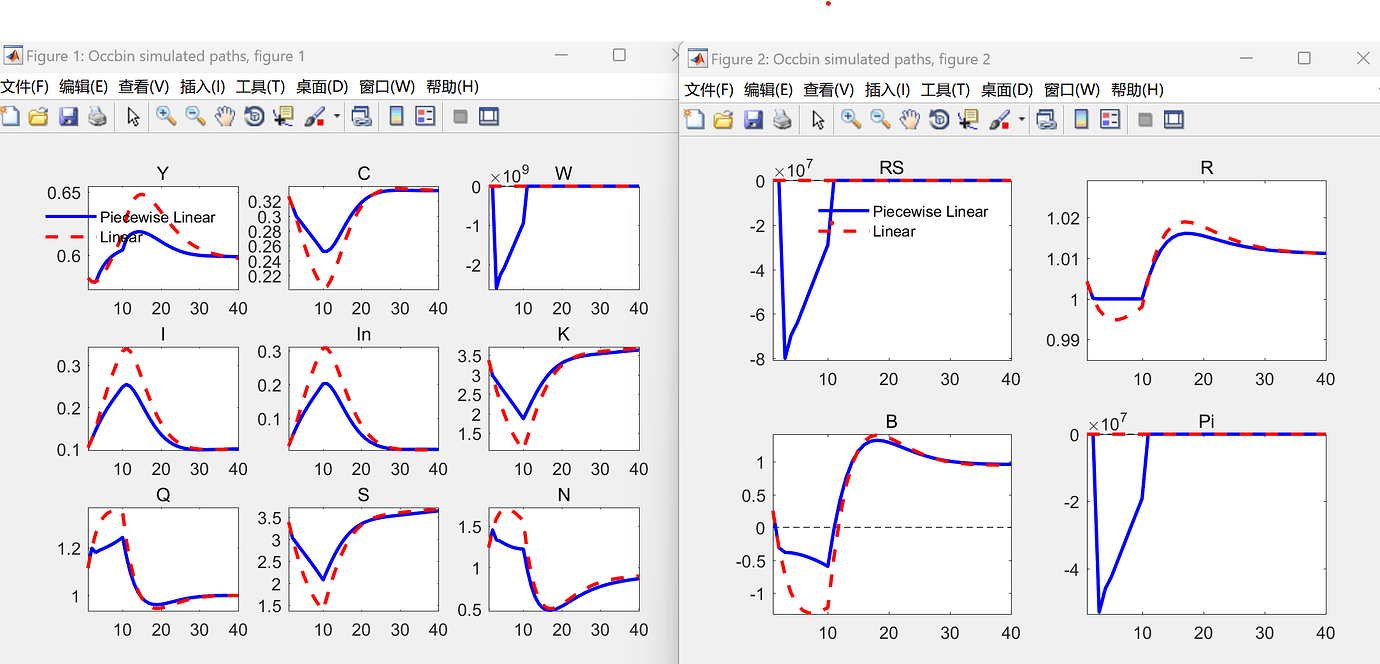Image resolution: width=1380 pixels, height=664 pixels.
Task: Enable data brushing in Figure 2
Action: coord(997,119)
